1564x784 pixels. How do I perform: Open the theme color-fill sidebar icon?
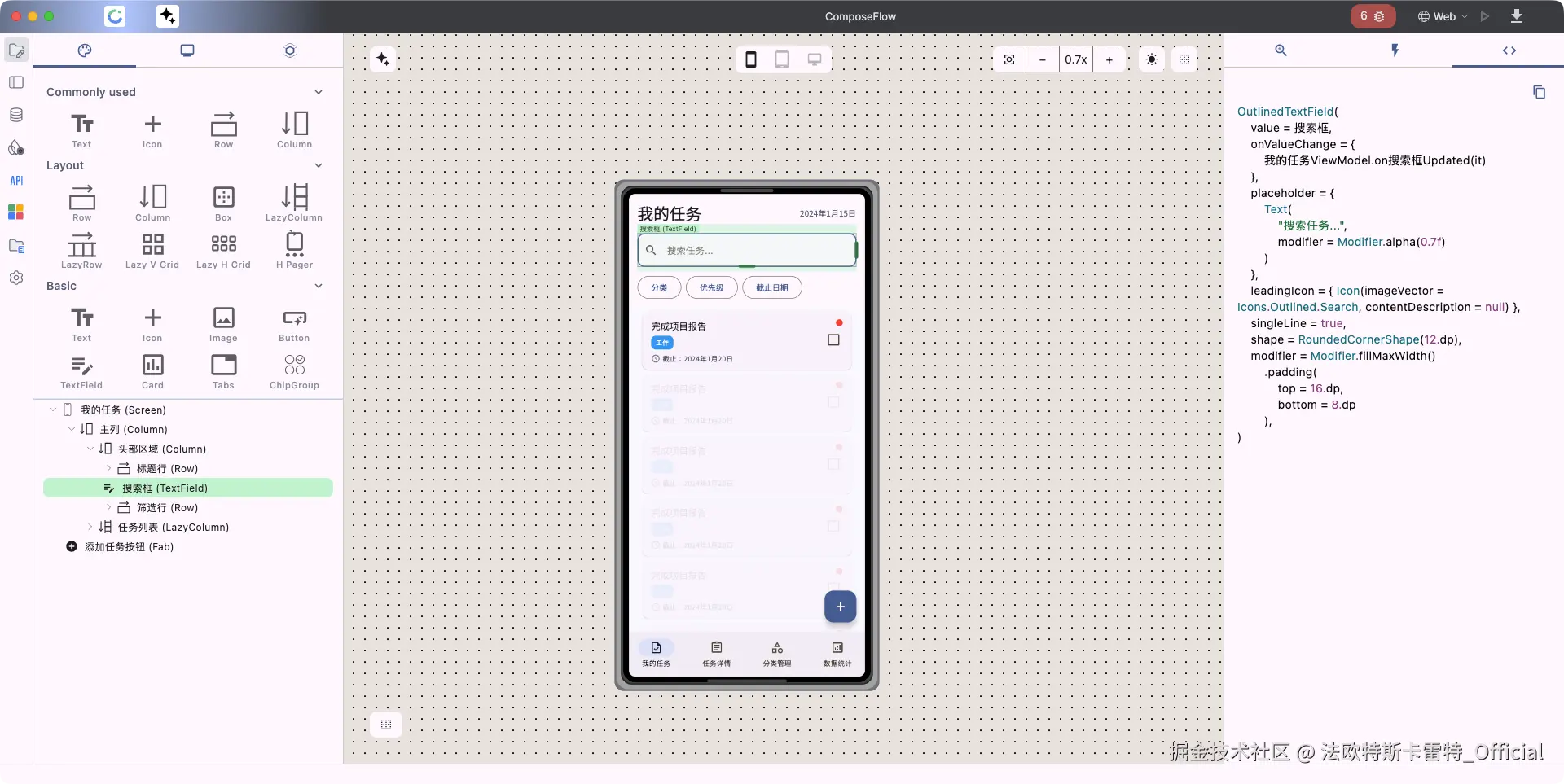pyautogui.click(x=16, y=147)
